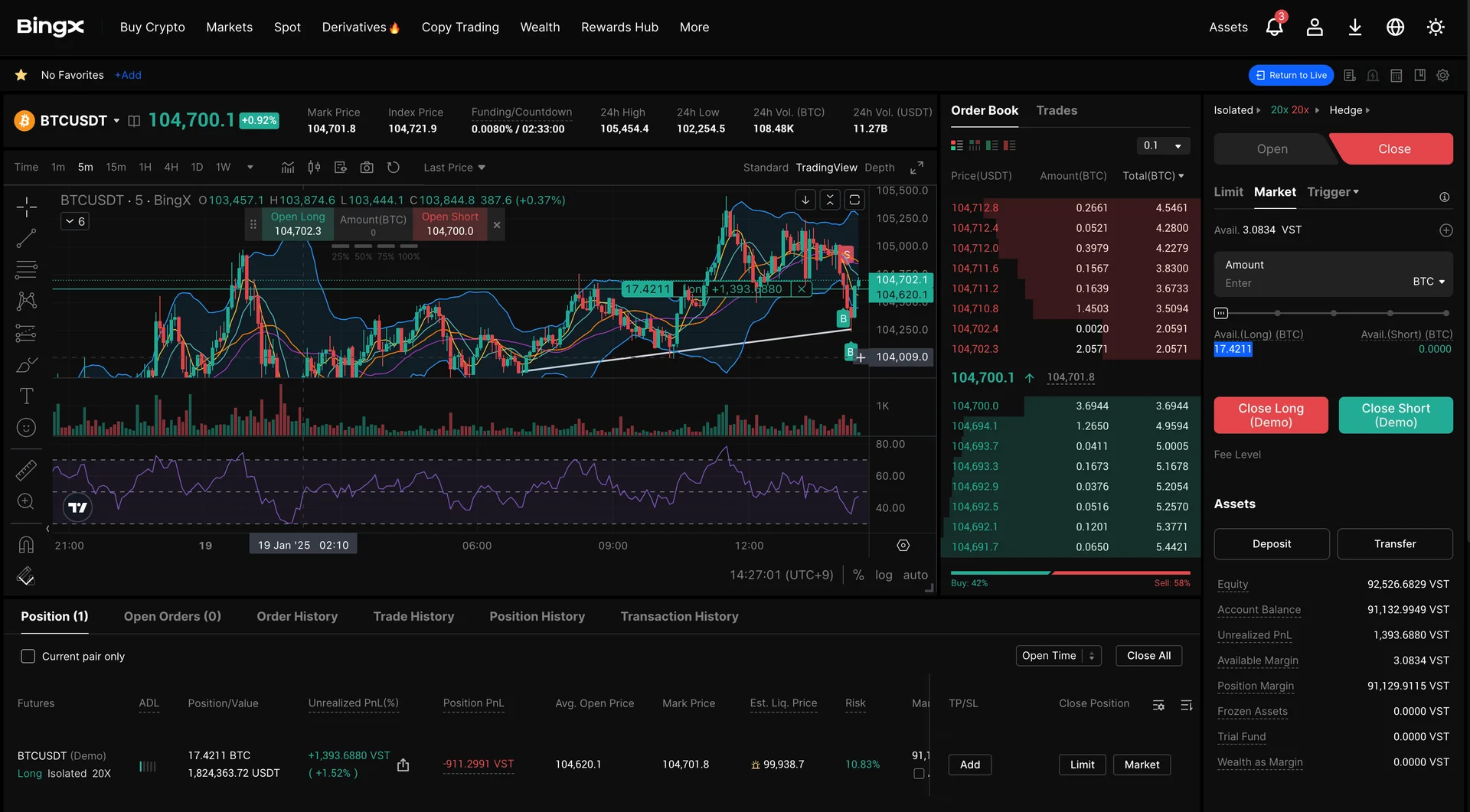1470x812 pixels.
Task: Switch to light theme with sun icon
Action: [x=1436, y=28]
